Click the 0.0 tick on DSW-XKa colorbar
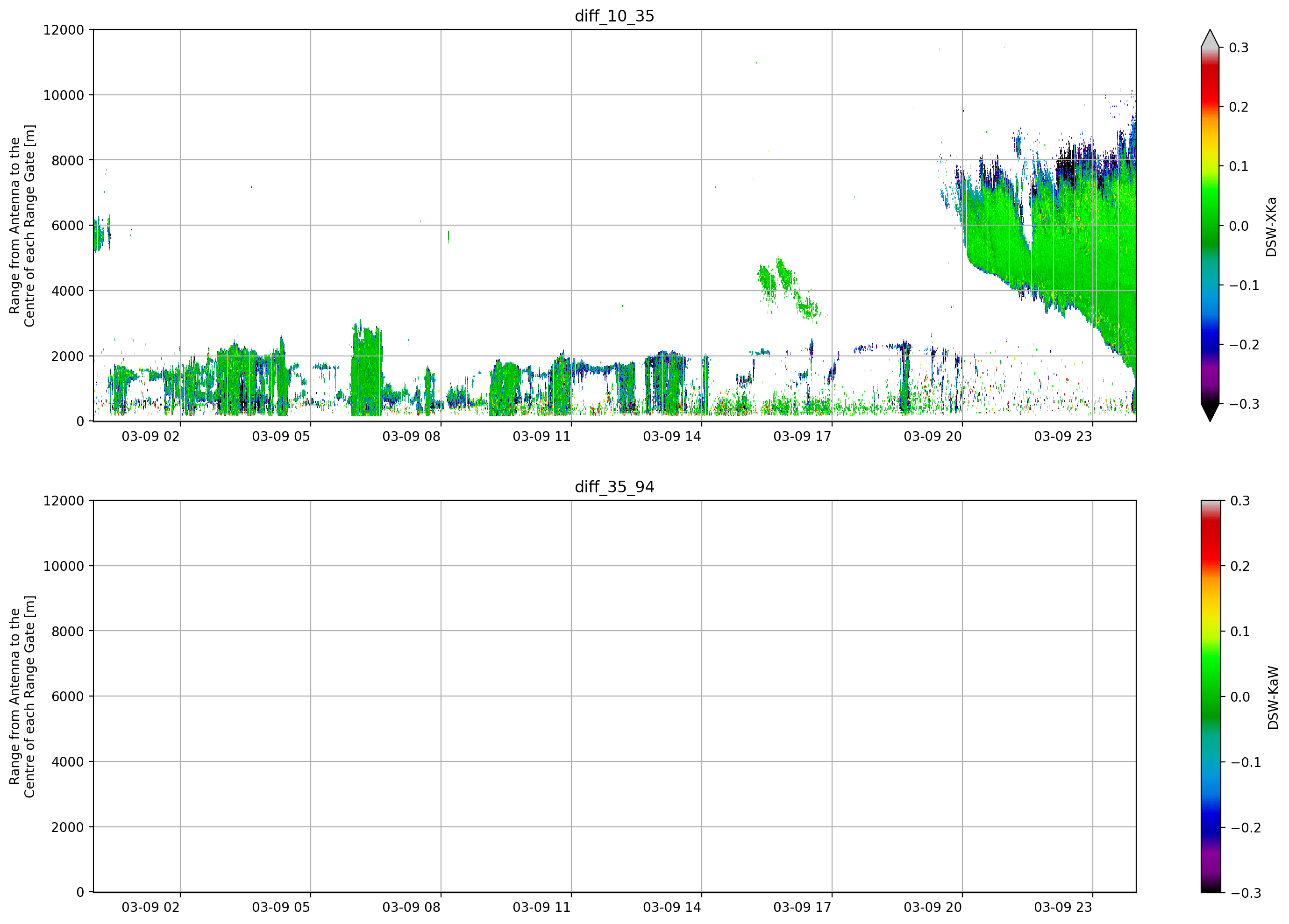Screen dimensions: 1289x924 click(x=1239, y=226)
